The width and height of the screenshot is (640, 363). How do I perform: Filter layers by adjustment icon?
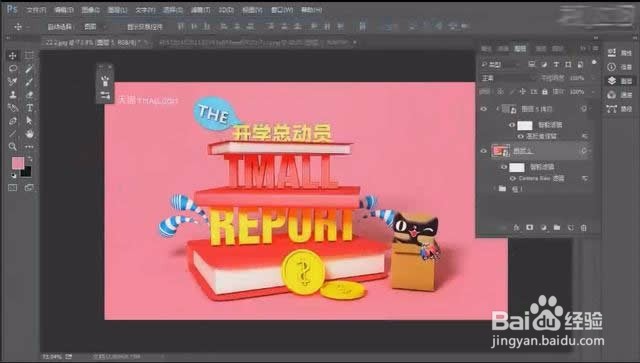coord(544,65)
